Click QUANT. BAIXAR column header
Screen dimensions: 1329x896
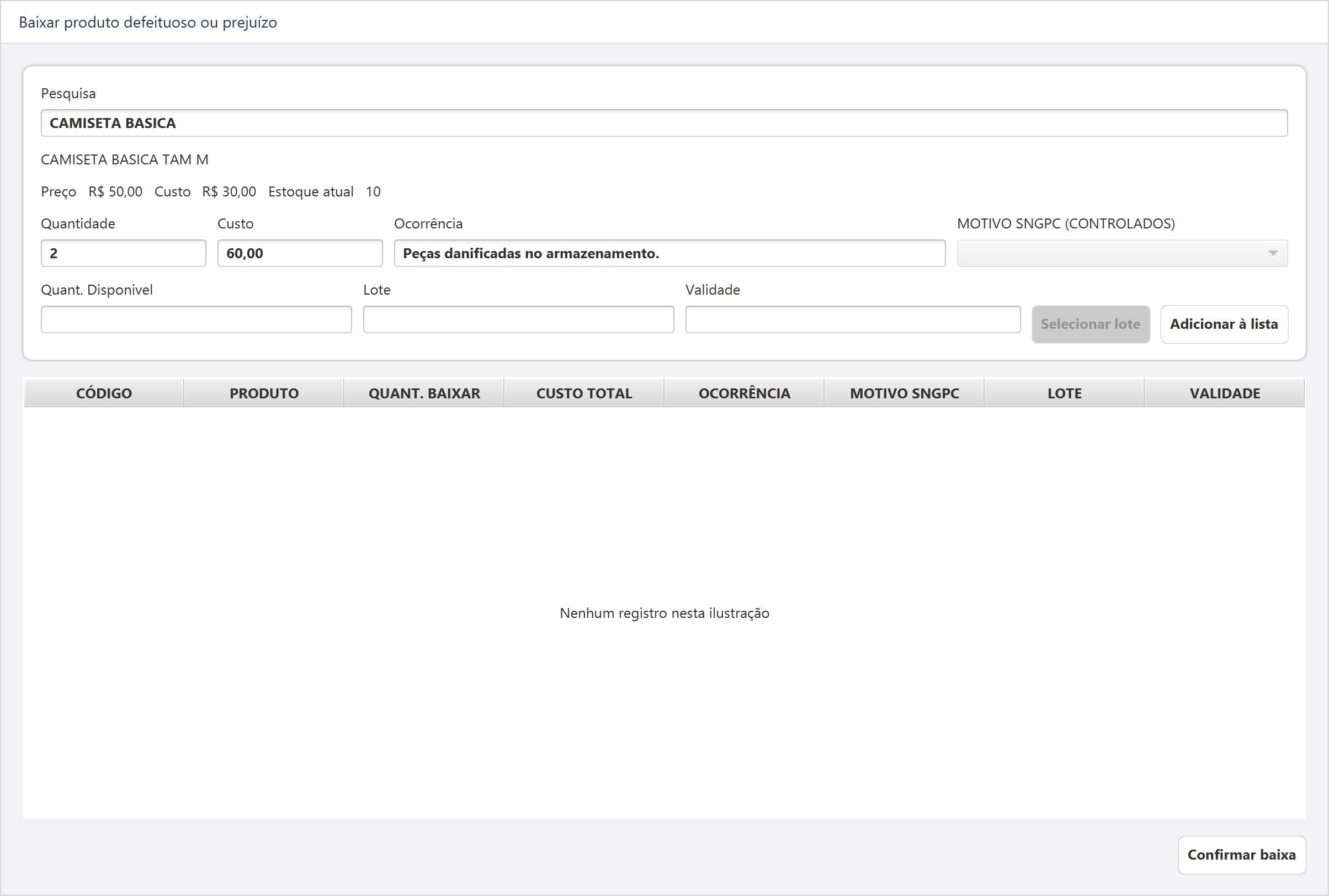(424, 393)
